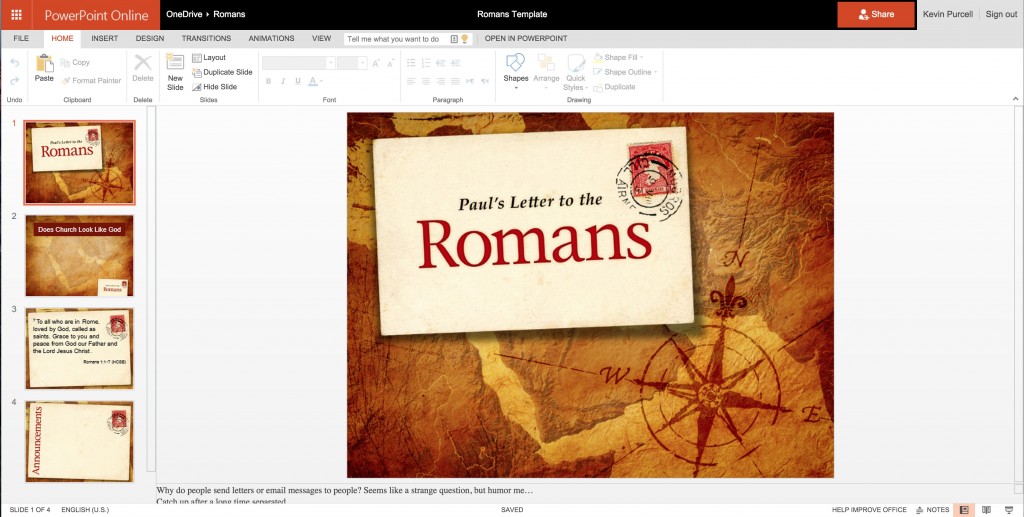1024x517 pixels.
Task: Click the orange Share button
Action: pyautogui.click(x=876, y=14)
